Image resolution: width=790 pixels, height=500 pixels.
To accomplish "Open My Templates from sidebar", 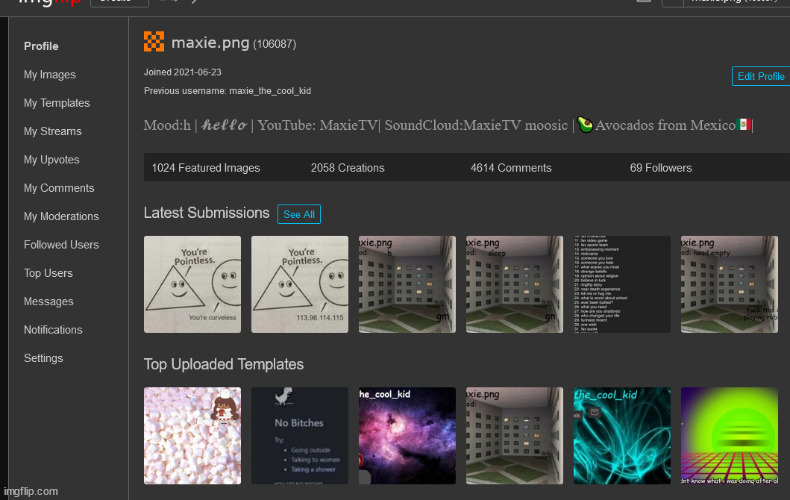I will [57, 103].
